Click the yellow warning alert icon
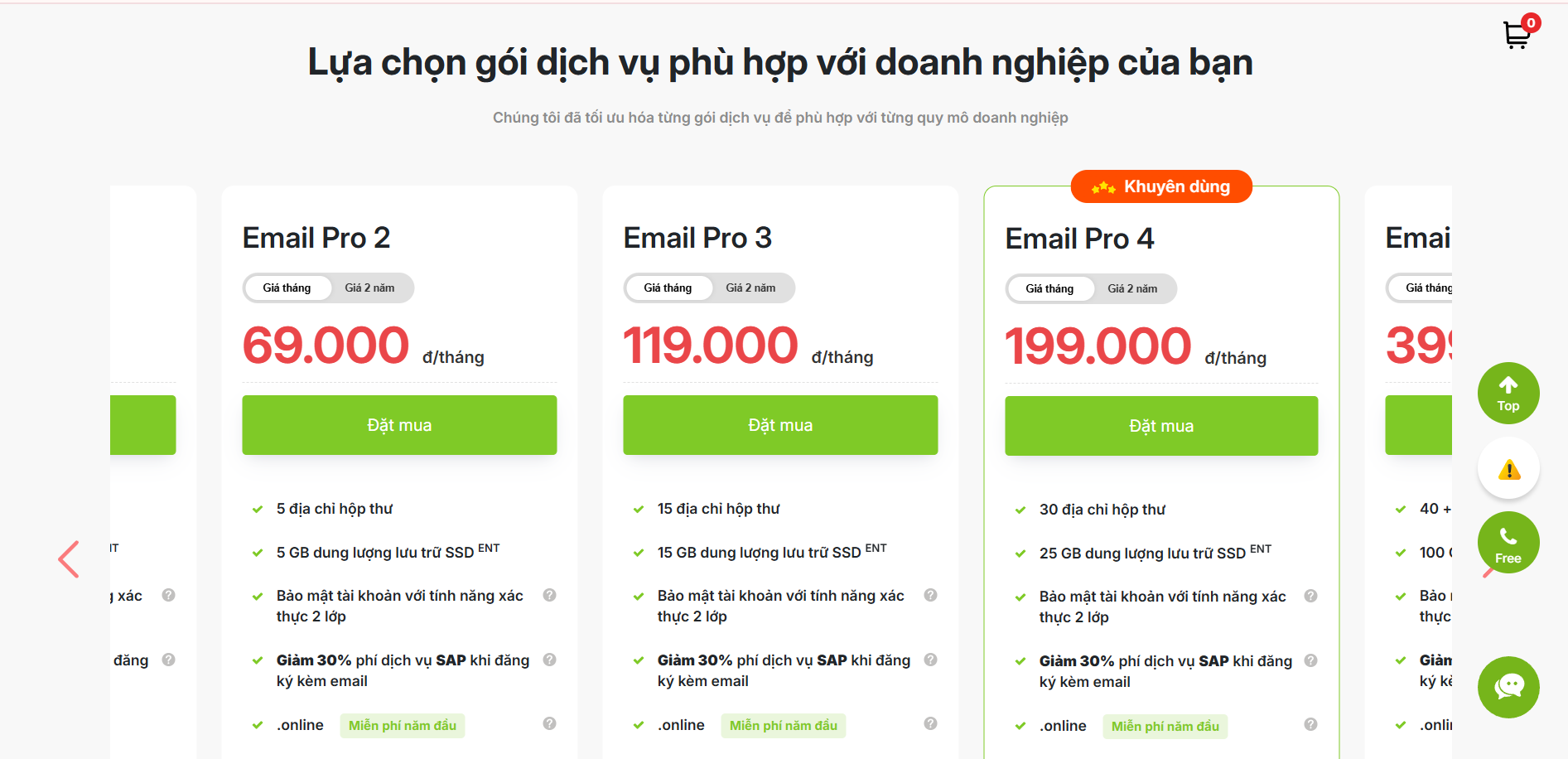This screenshot has width=1568, height=759. 1508,470
